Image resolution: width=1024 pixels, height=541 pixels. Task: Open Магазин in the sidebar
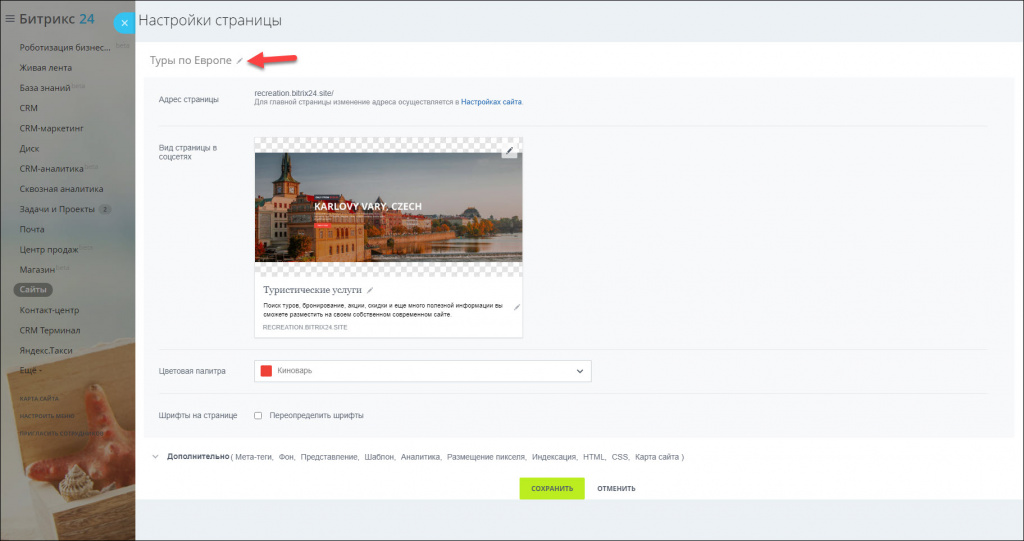click(x=37, y=270)
